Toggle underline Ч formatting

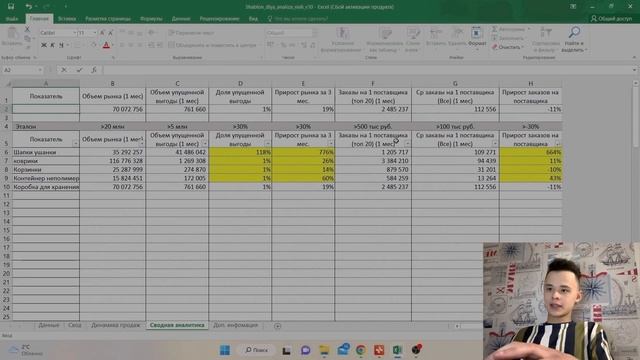(61, 45)
